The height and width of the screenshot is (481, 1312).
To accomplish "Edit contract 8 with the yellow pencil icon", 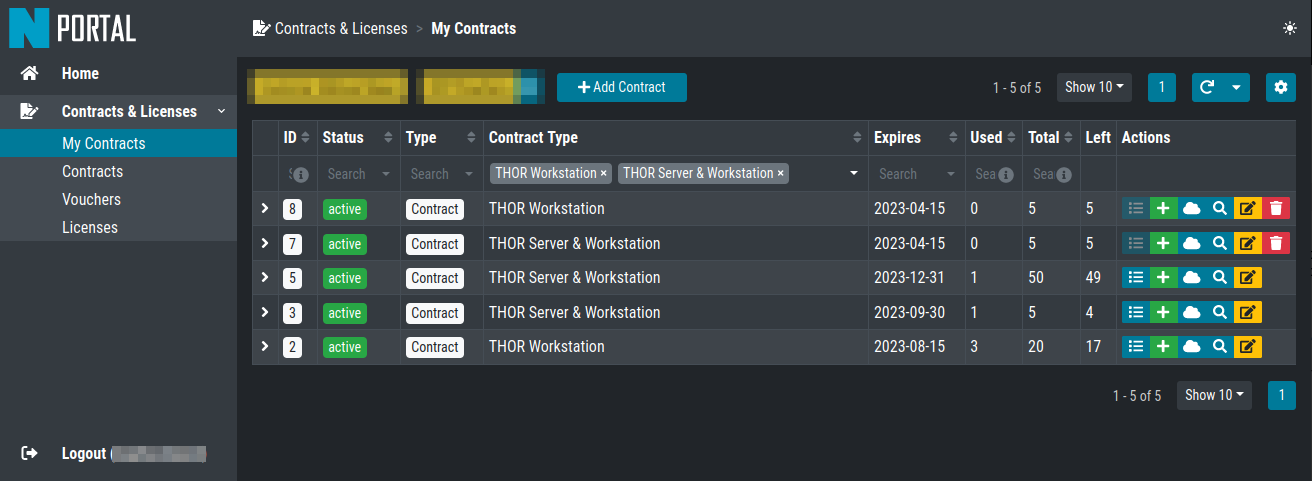I will [1247, 209].
